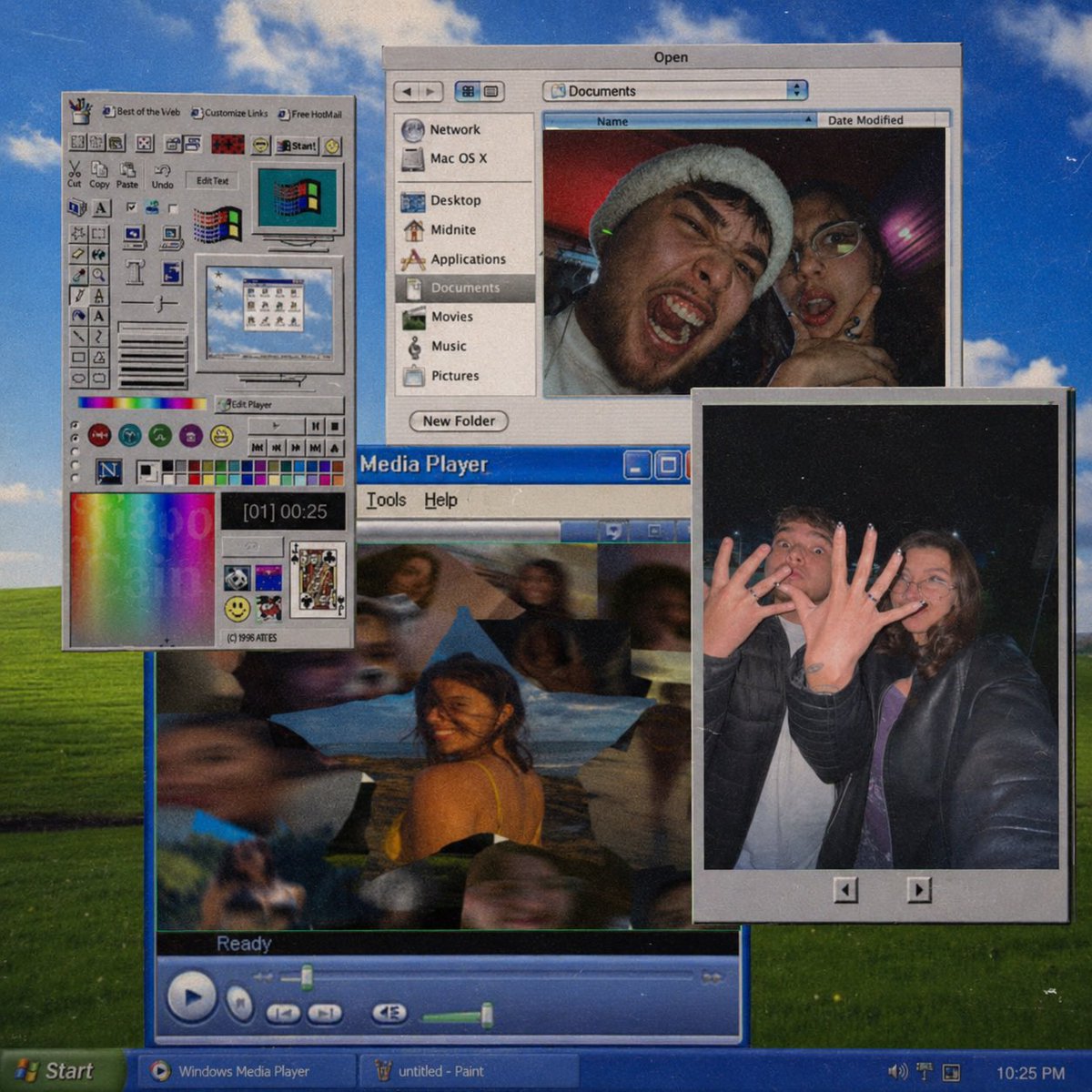This screenshot has height=1092, width=1092.
Task: Click the Windows Start button on taskbar
Action: [x=62, y=1071]
